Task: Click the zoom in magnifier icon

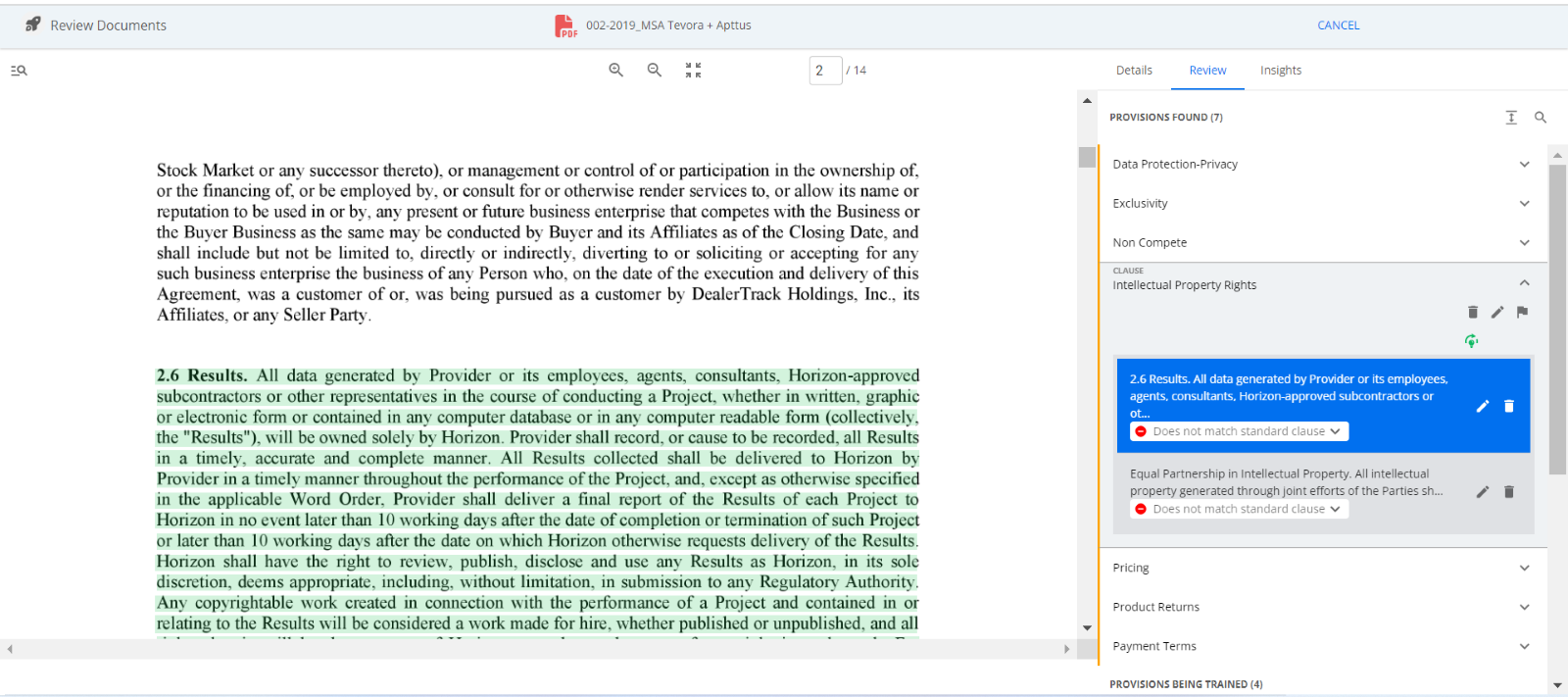Action: (615, 71)
